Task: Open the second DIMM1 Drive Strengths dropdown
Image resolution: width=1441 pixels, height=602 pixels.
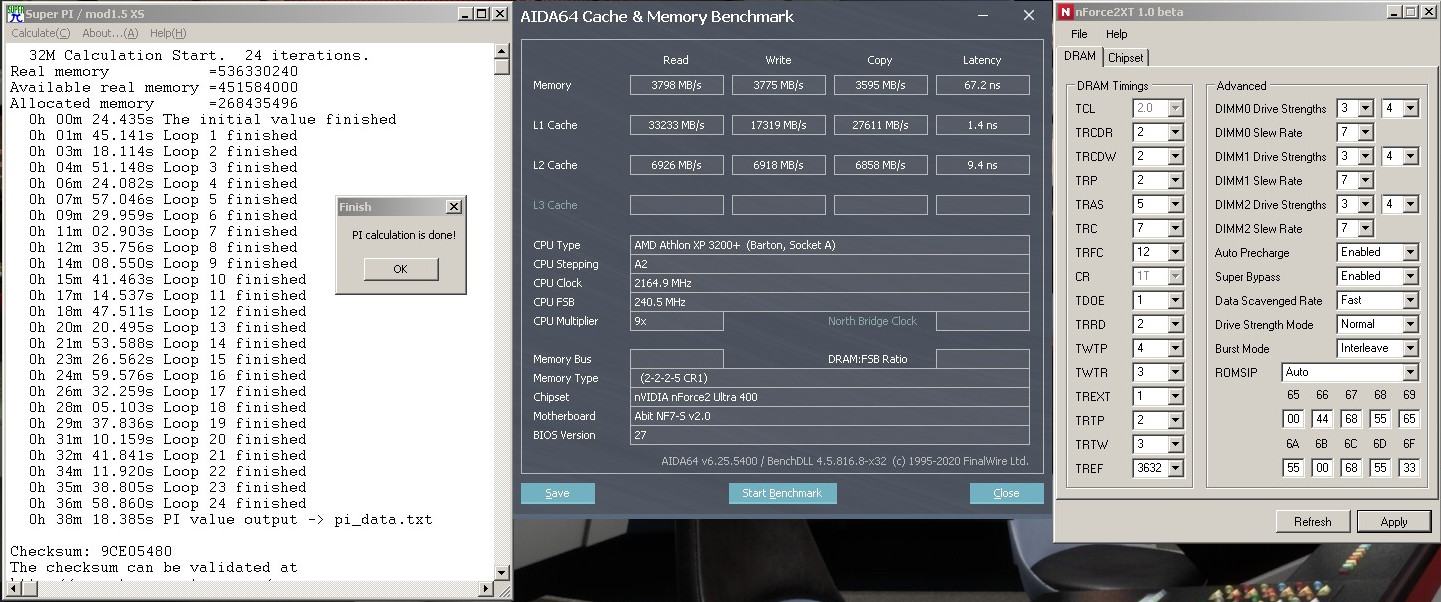Action: [x=1410, y=156]
